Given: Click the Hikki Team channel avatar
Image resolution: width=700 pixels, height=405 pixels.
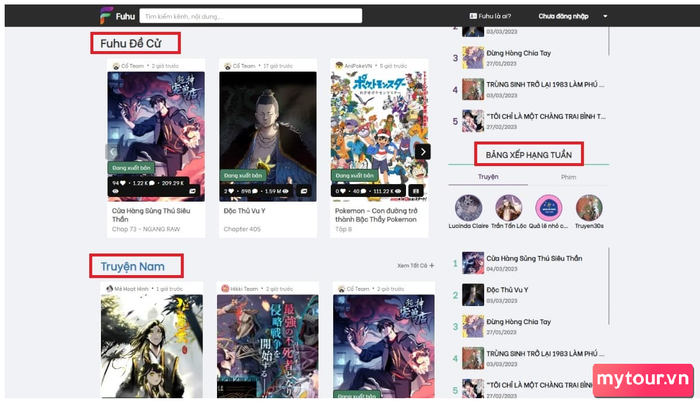Looking at the screenshot, I should (225, 289).
